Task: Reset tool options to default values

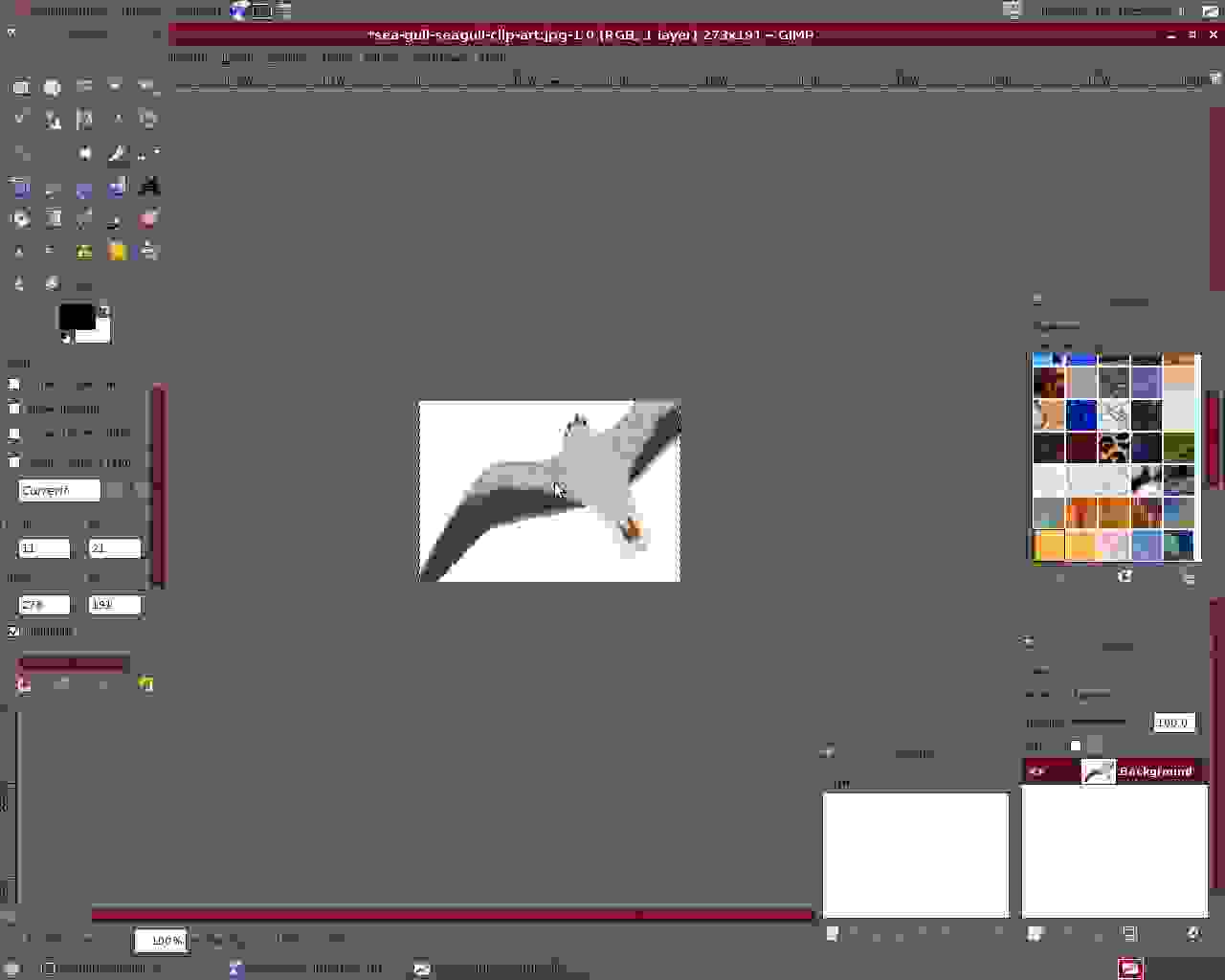Action: pyautogui.click(x=145, y=684)
